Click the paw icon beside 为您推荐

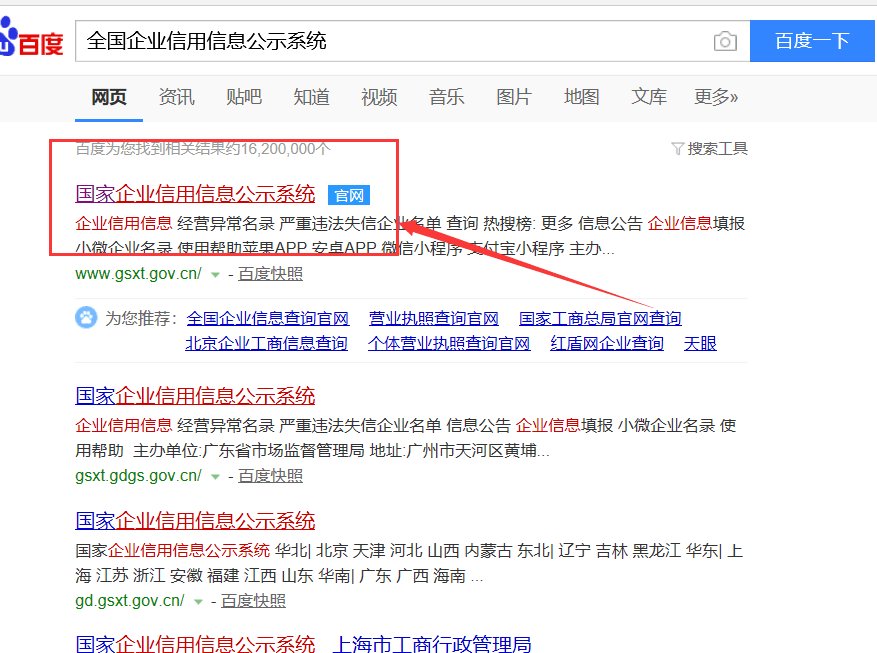tap(86, 318)
